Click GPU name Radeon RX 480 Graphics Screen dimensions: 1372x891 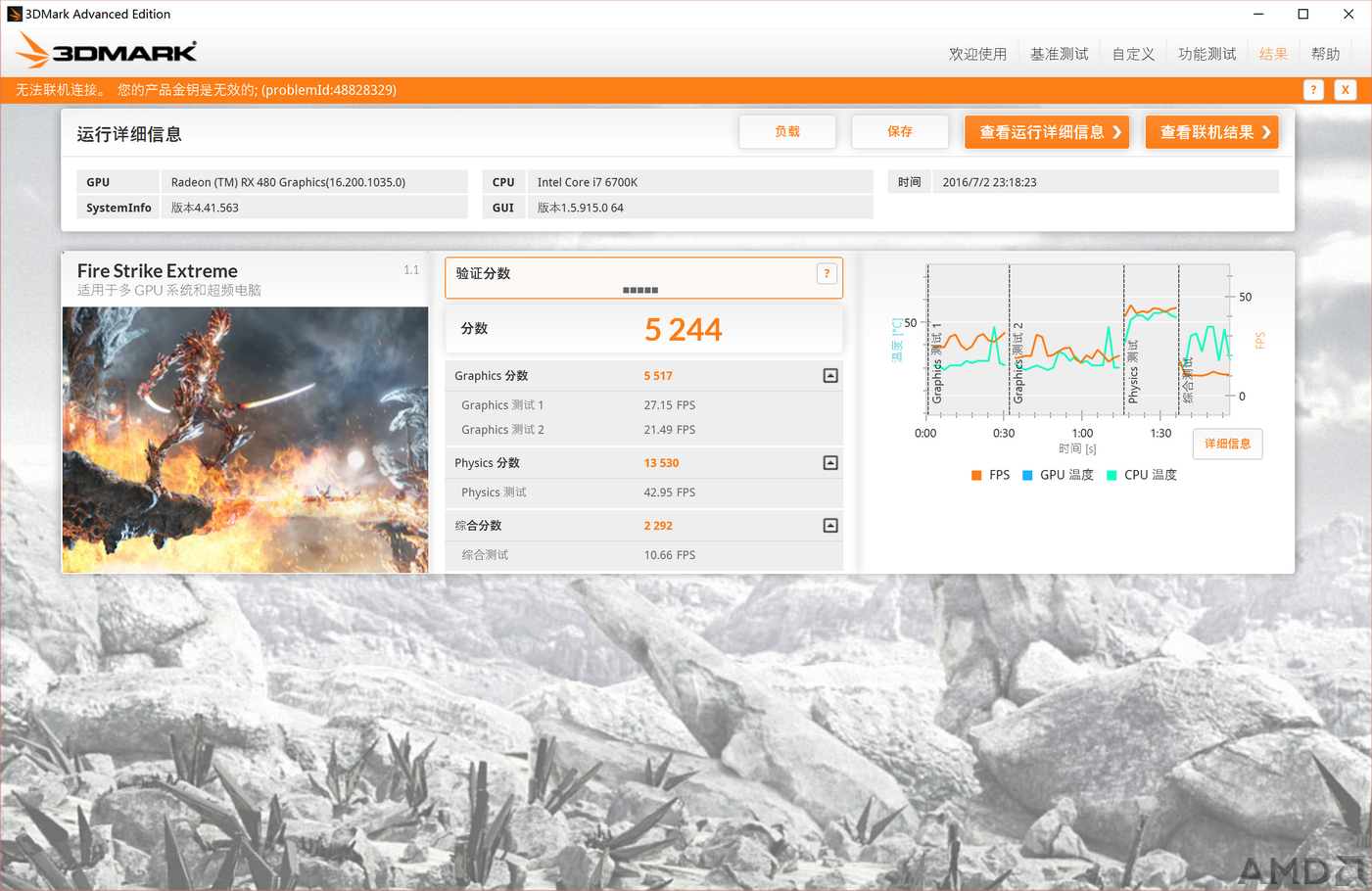[288, 182]
